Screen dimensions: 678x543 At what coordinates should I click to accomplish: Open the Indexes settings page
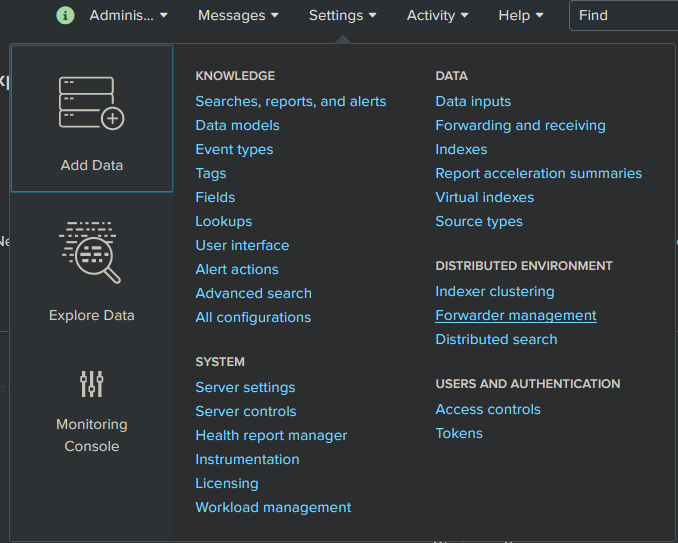click(x=461, y=149)
